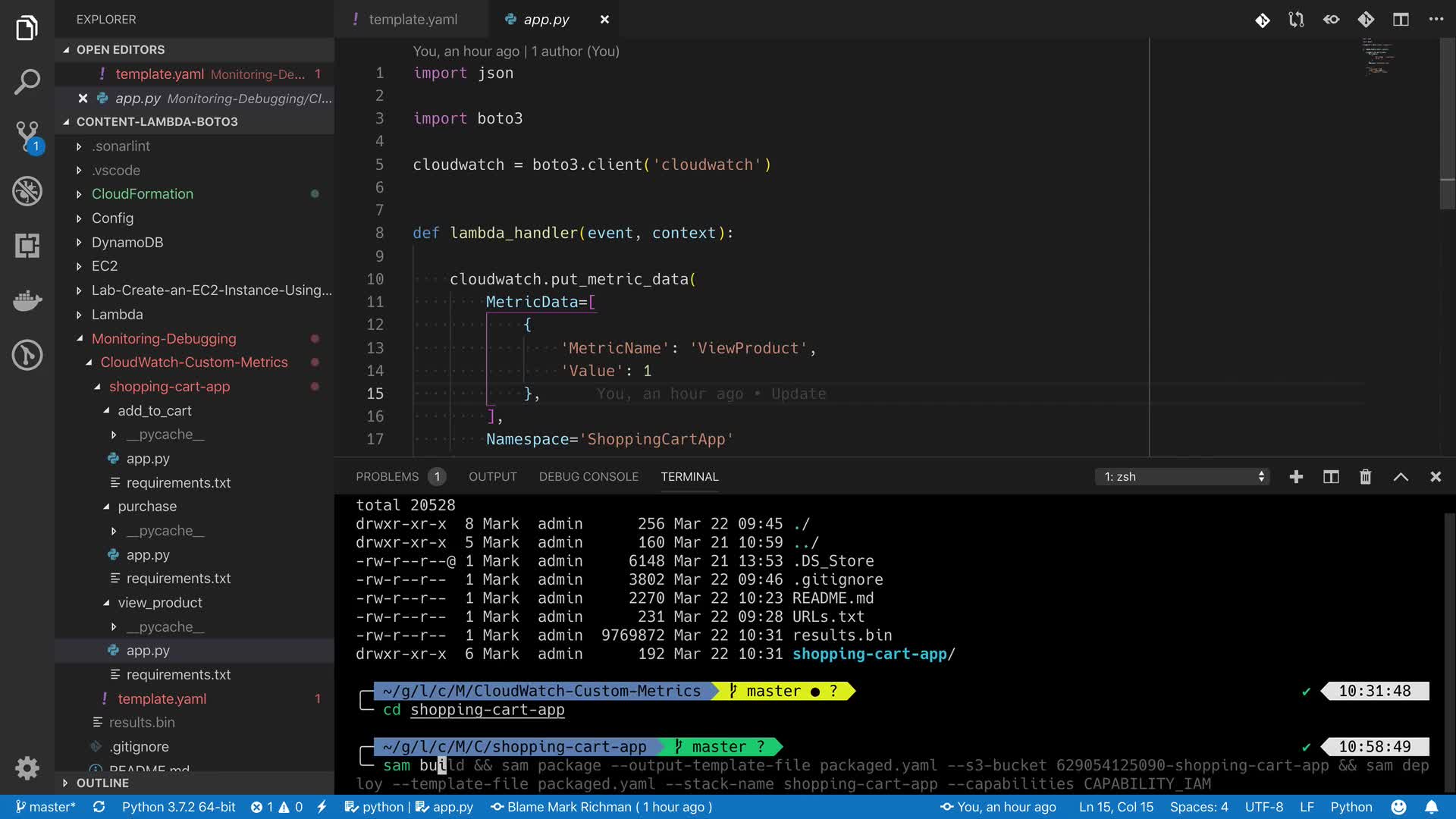1456x819 pixels.
Task: Open the Docker view (whale icon)
Action: 27,300
